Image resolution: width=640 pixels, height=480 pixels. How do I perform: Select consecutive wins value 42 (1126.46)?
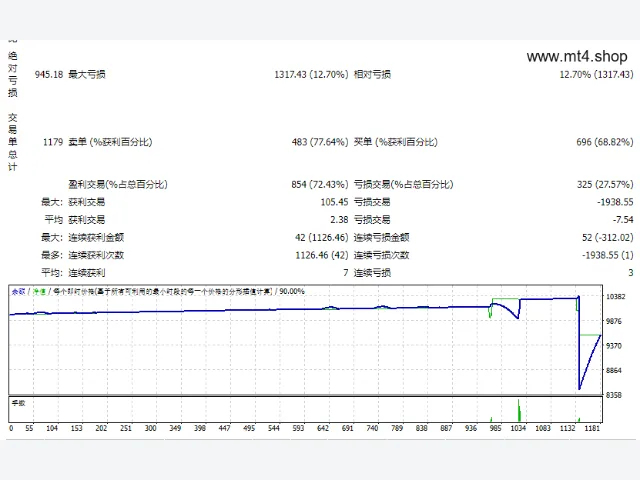coord(321,238)
